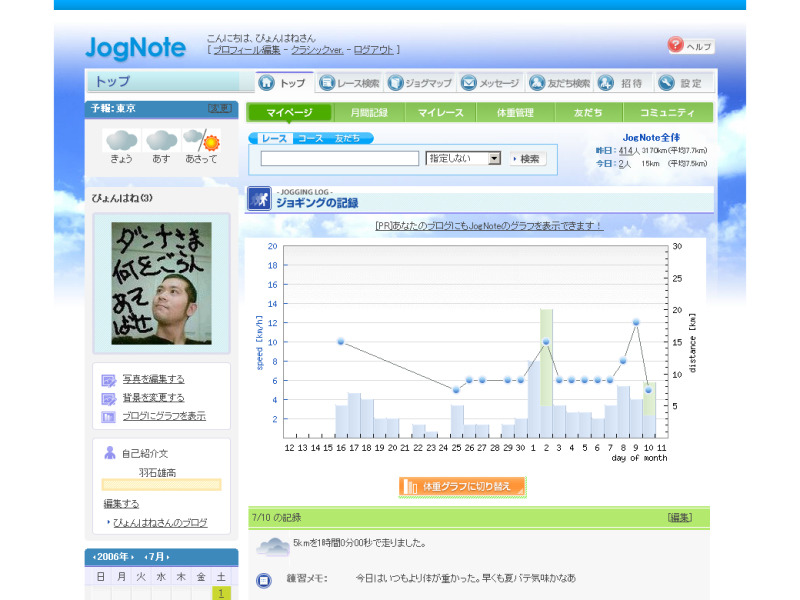Switch to the 体重管理 tab
800x600 pixels.
[515, 113]
